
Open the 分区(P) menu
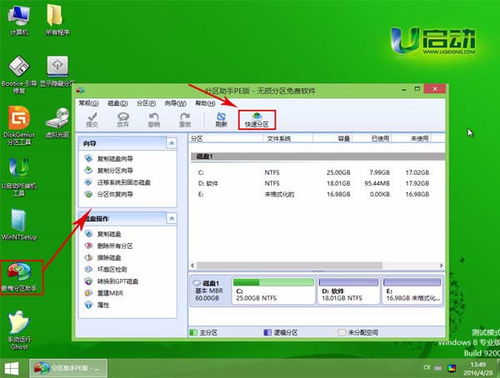pyautogui.click(x=146, y=103)
